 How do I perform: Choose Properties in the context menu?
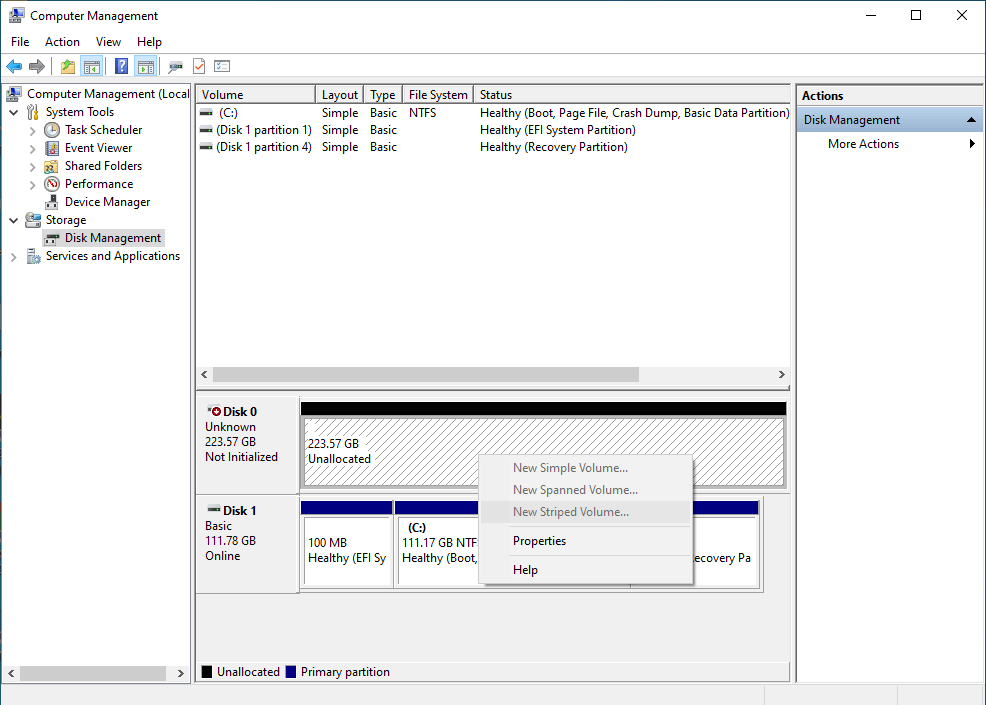(585, 541)
